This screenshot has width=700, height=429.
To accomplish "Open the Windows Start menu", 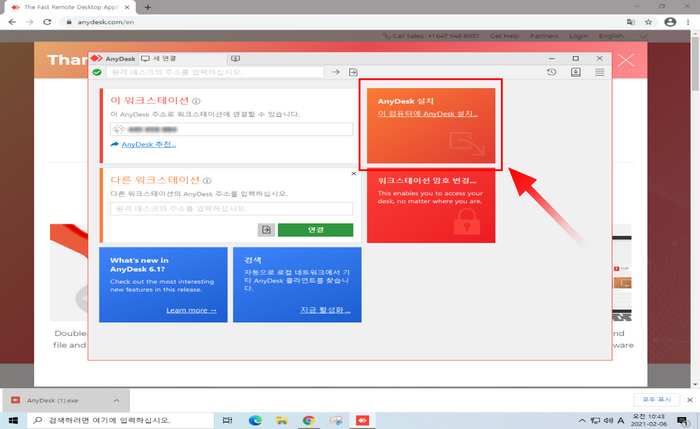I will [13, 420].
